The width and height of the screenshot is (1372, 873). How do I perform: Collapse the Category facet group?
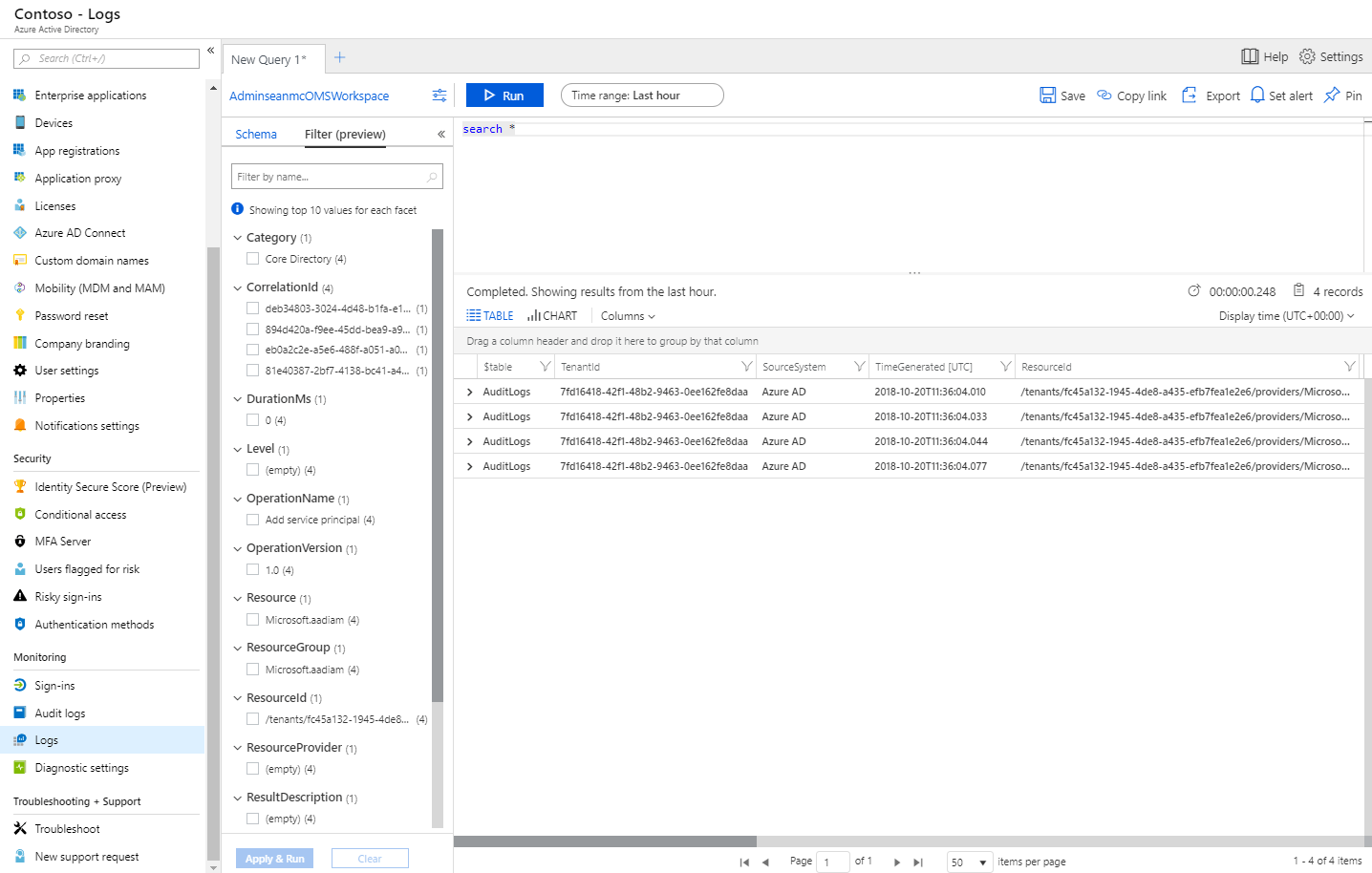point(238,238)
